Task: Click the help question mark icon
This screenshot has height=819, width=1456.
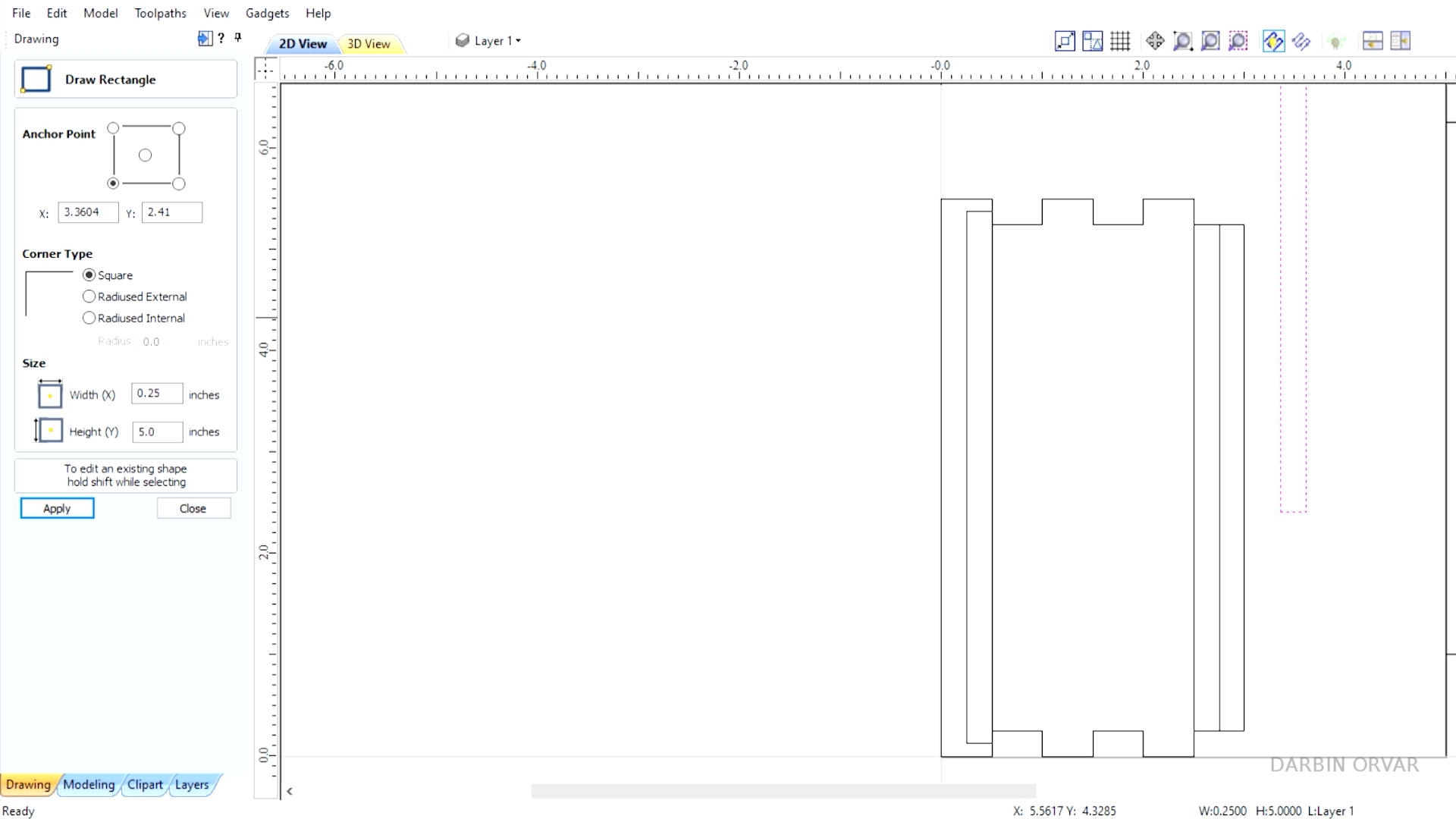Action: point(221,38)
